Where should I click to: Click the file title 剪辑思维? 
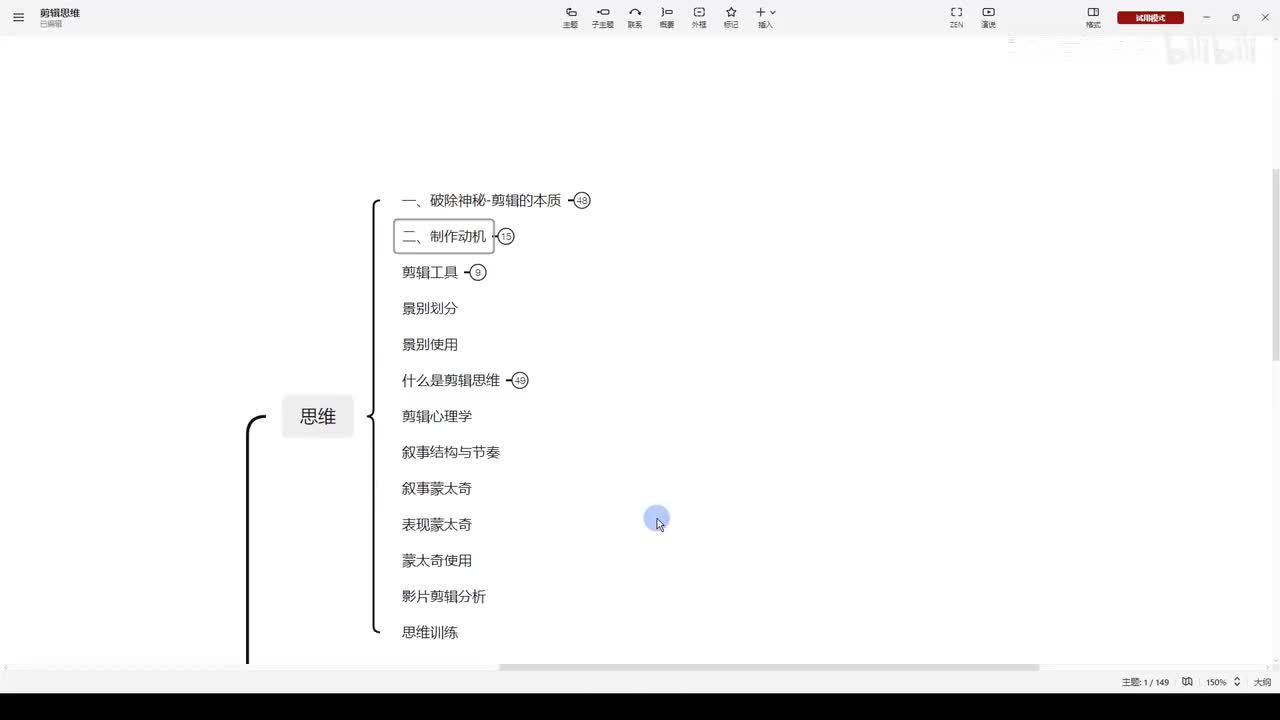(60, 13)
